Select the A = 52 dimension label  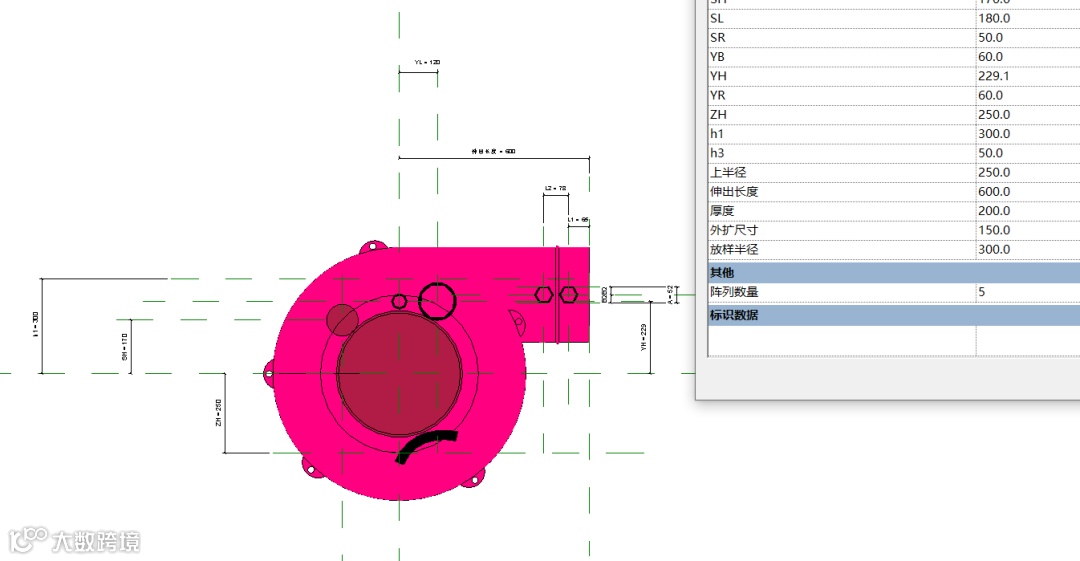click(x=670, y=294)
